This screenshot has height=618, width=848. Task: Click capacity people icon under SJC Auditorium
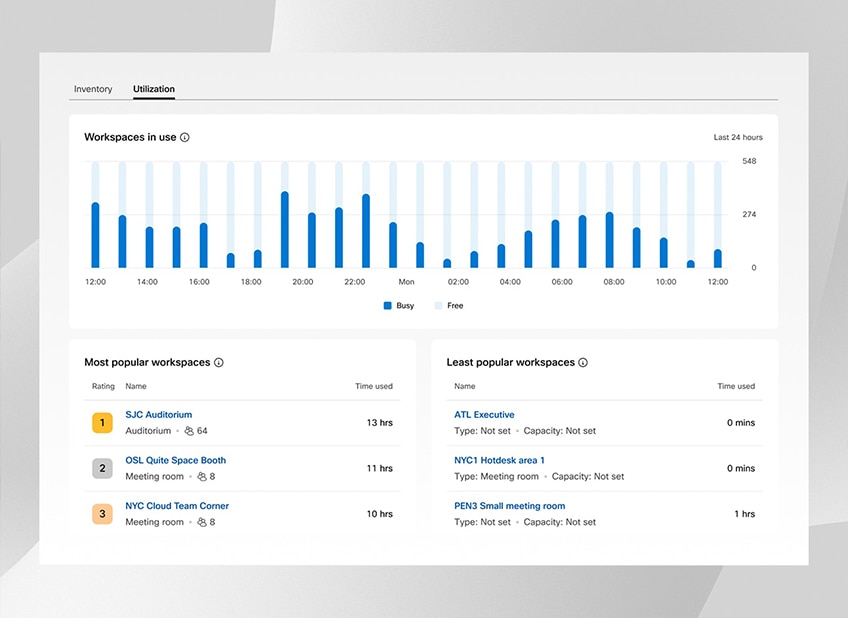pos(189,431)
